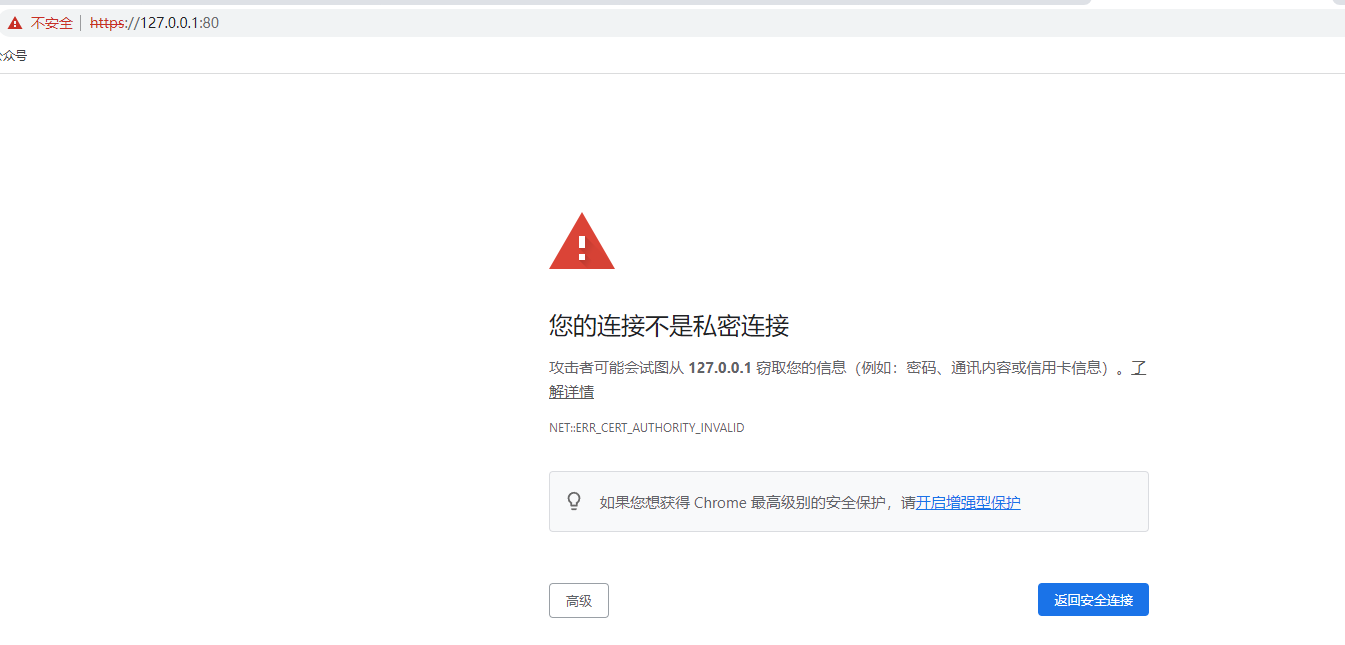
Task: Select the separator area after 不安全 label
Action: point(79,22)
